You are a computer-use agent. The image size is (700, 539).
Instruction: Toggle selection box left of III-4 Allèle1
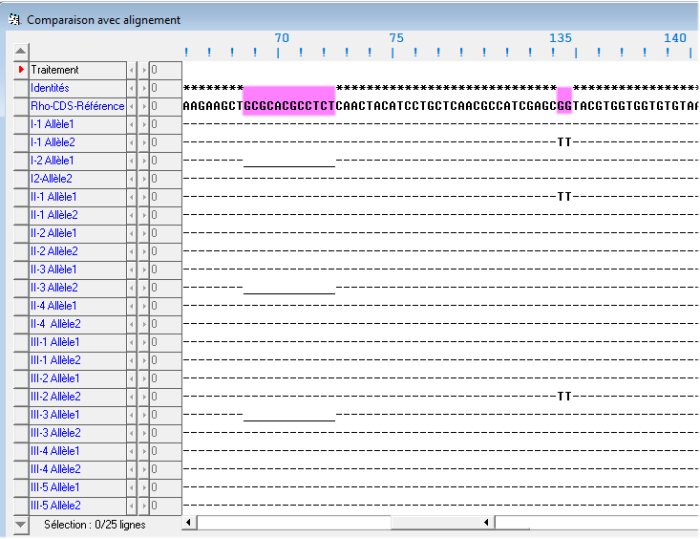tap(22, 451)
